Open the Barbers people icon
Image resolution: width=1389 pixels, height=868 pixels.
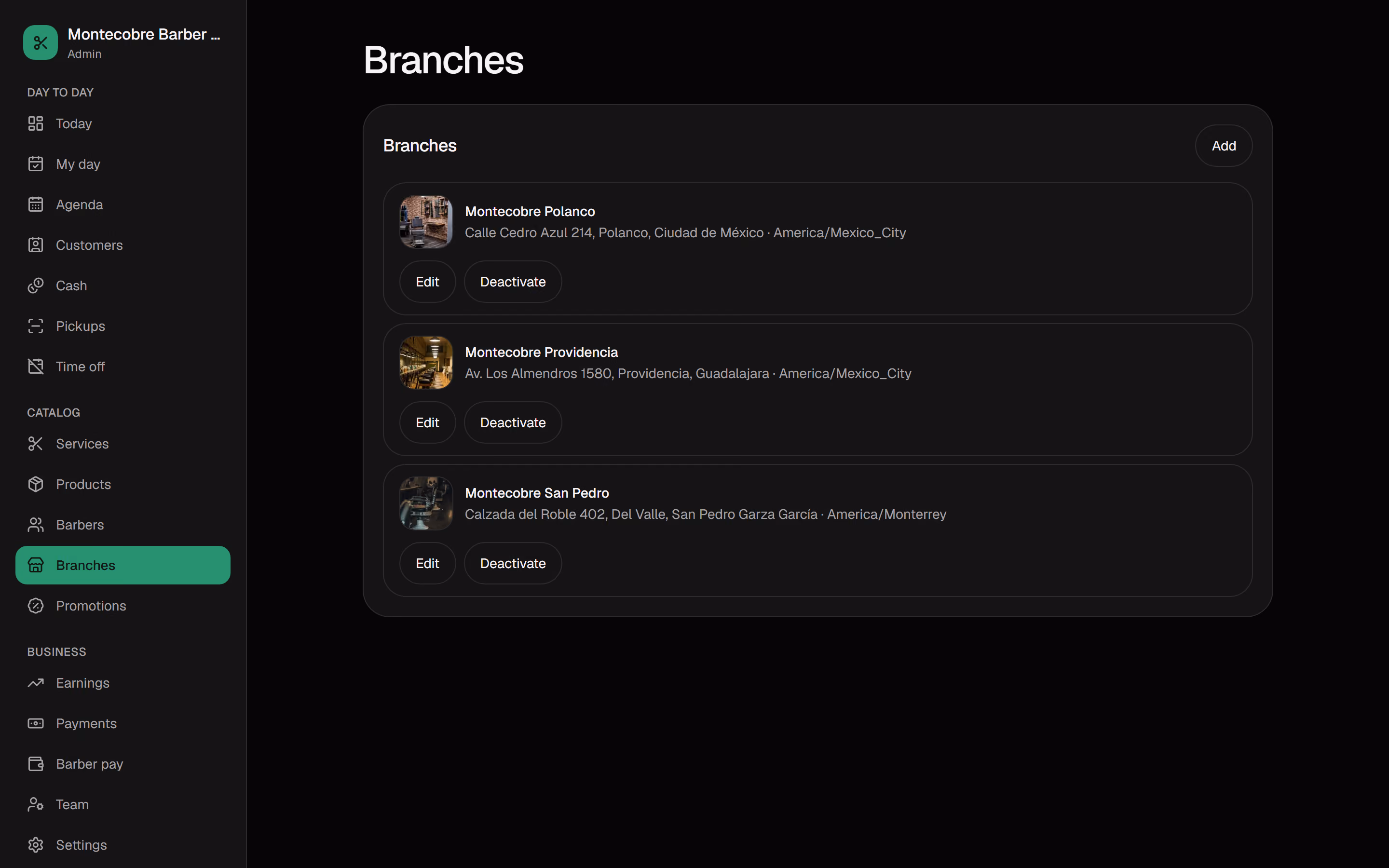[x=36, y=525]
